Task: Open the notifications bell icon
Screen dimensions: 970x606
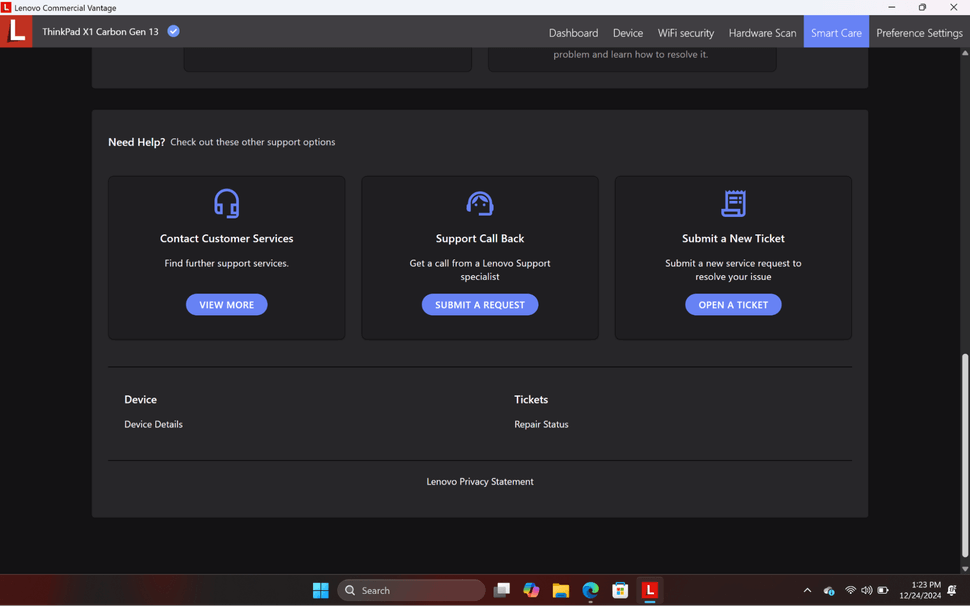Action: (x=952, y=591)
